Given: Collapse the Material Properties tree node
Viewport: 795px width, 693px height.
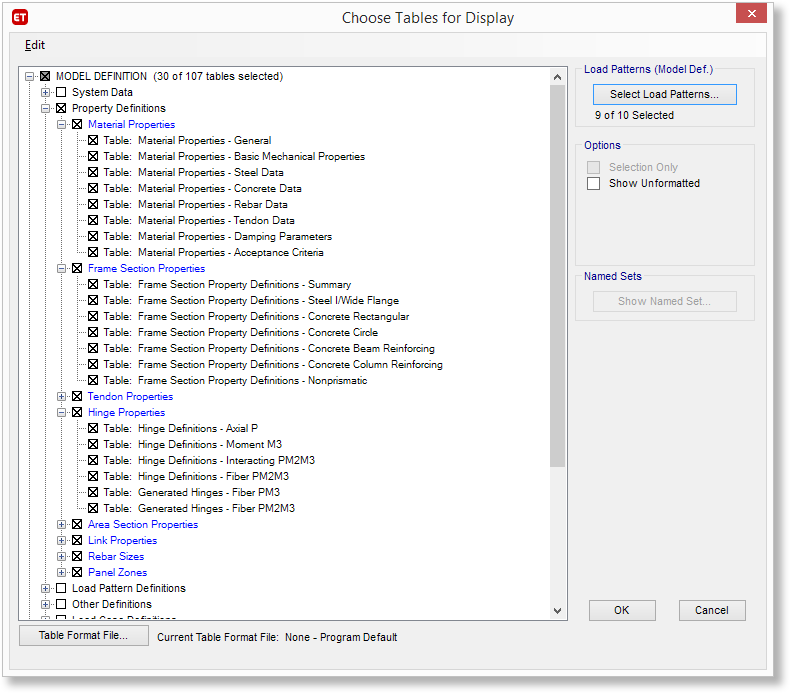Looking at the screenshot, I should (x=61, y=124).
